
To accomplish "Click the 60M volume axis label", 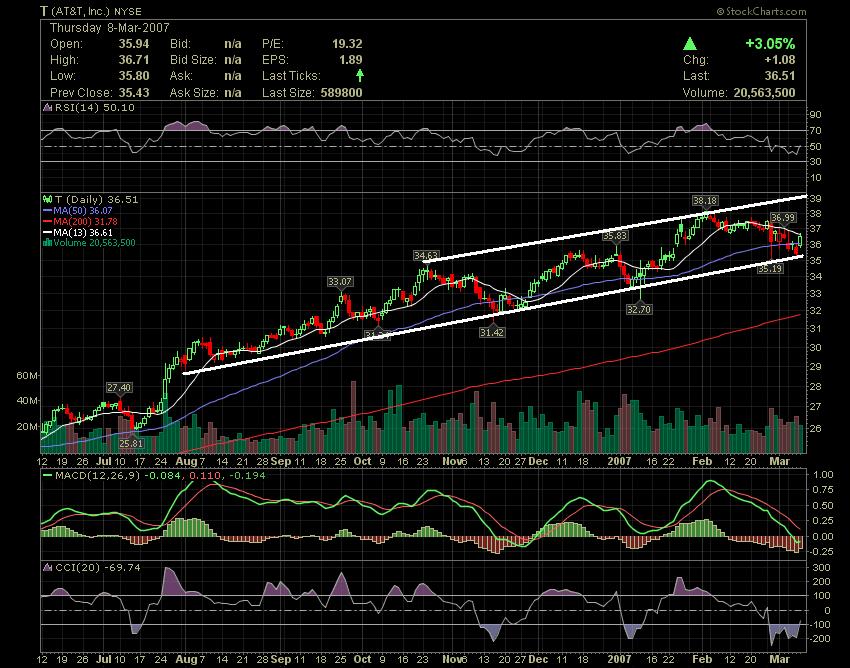I will 27,375.
